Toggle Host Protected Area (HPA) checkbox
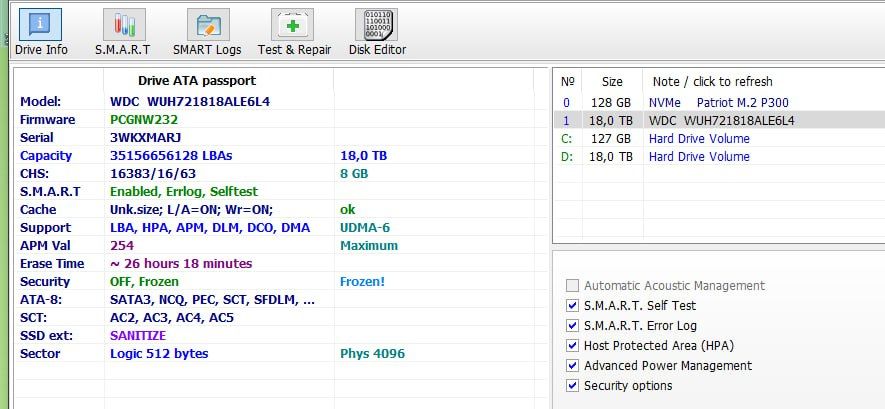Image resolution: width=885 pixels, height=409 pixels. [572, 345]
